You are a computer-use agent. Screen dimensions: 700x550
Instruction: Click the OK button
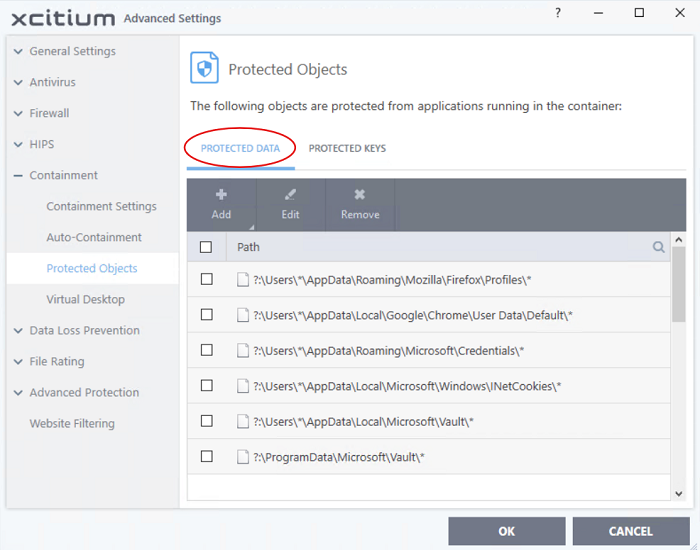[507, 531]
